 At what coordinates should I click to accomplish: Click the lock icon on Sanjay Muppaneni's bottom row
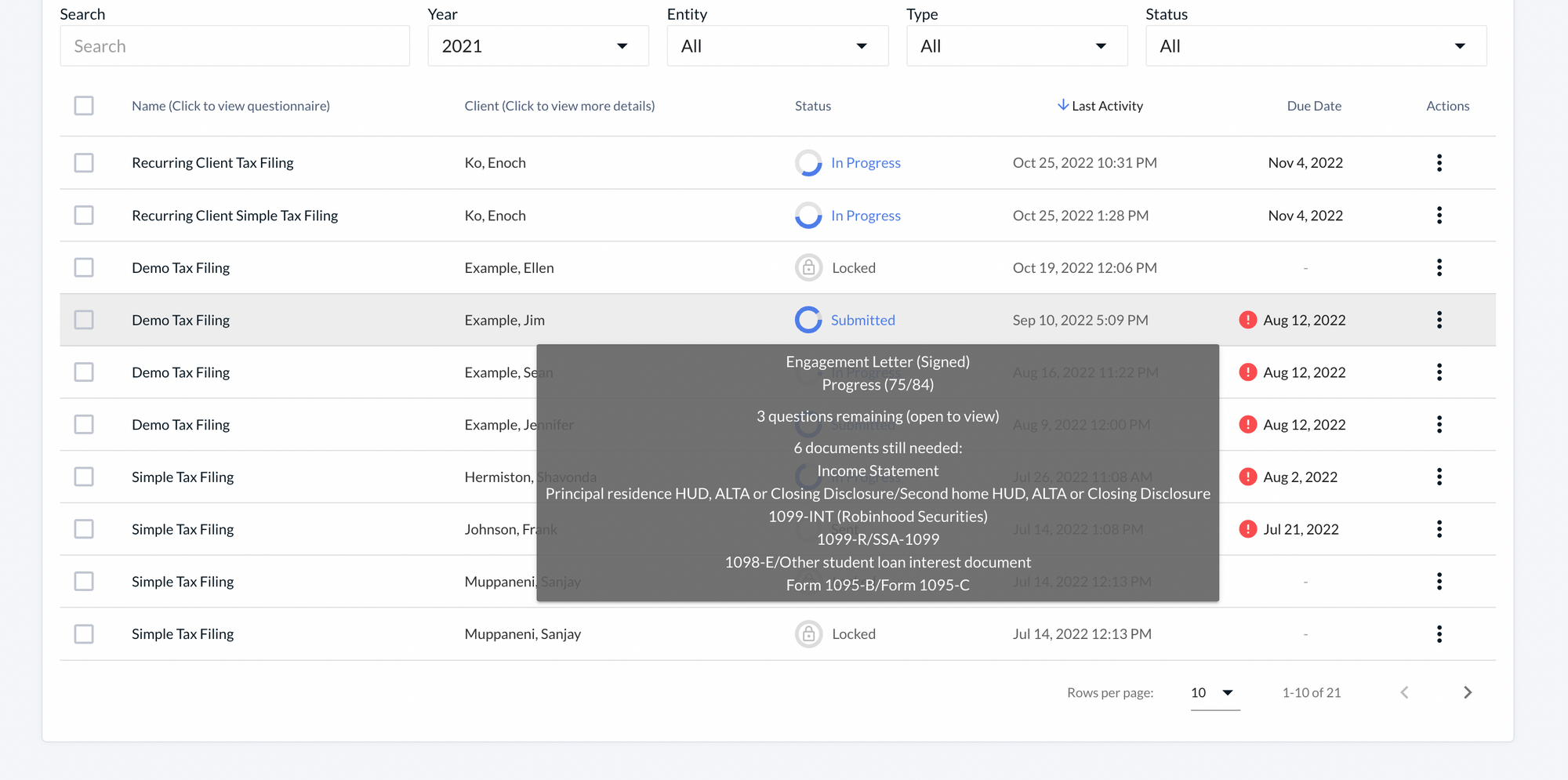(808, 633)
